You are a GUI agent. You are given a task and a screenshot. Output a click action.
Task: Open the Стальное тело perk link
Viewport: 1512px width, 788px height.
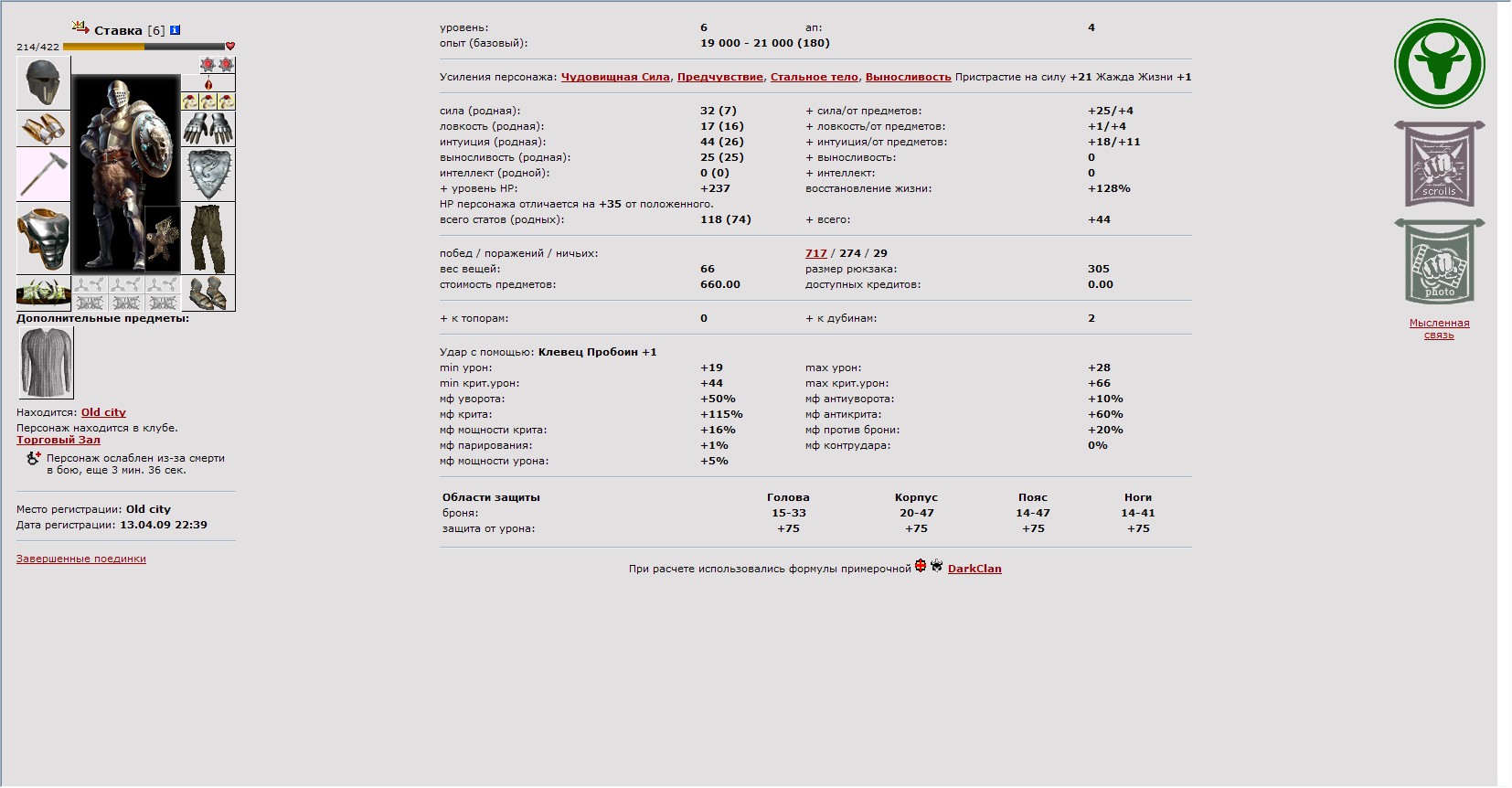(x=815, y=77)
